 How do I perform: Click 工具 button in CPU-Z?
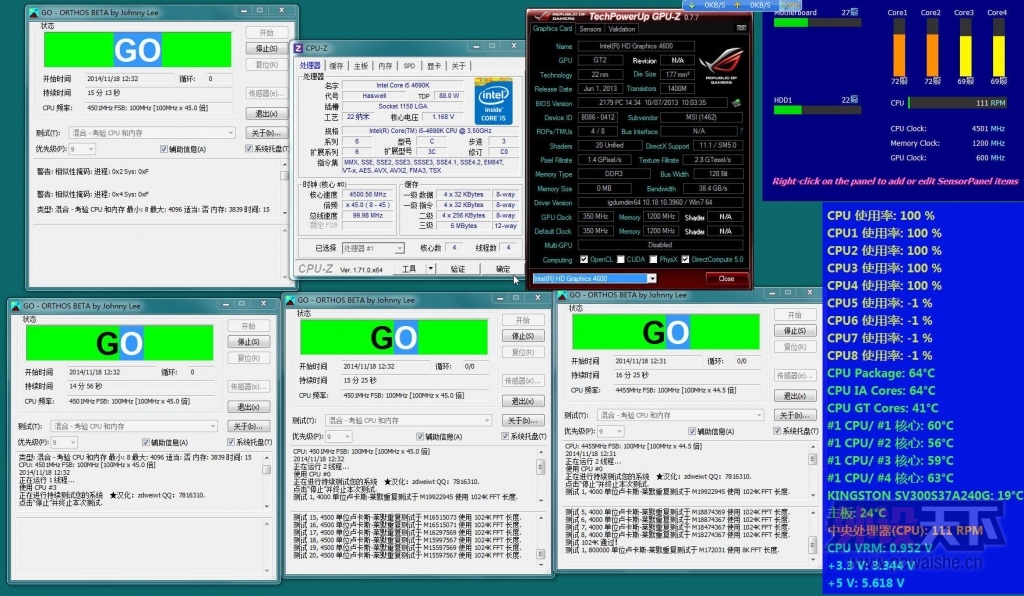click(409, 269)
